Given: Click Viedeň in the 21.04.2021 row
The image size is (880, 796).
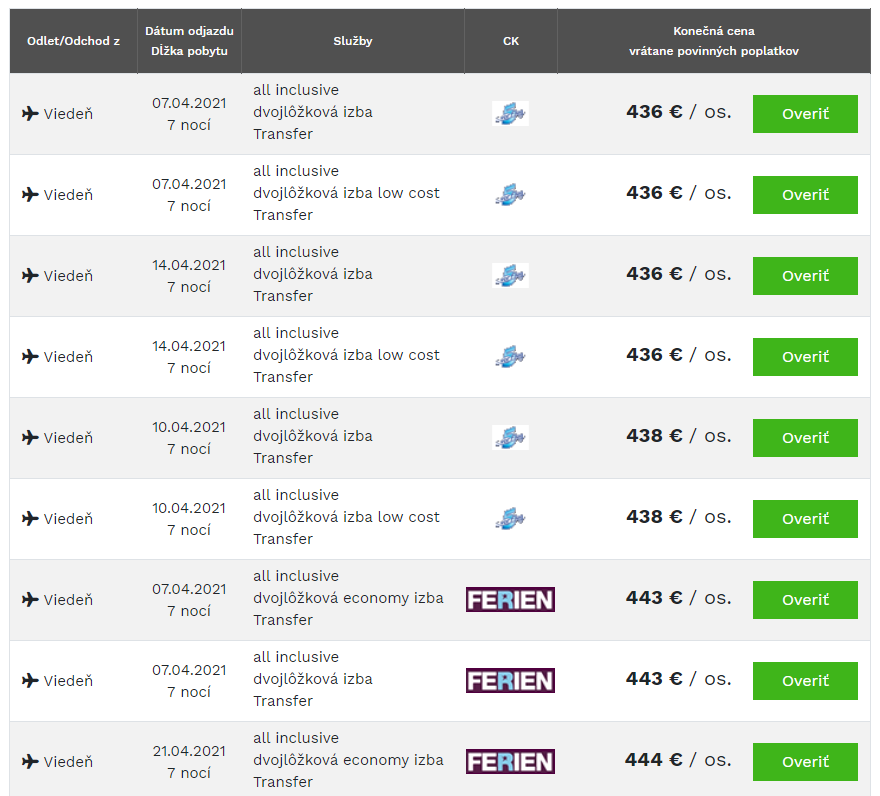Looking at the screenshot, I should click(68, 762).
